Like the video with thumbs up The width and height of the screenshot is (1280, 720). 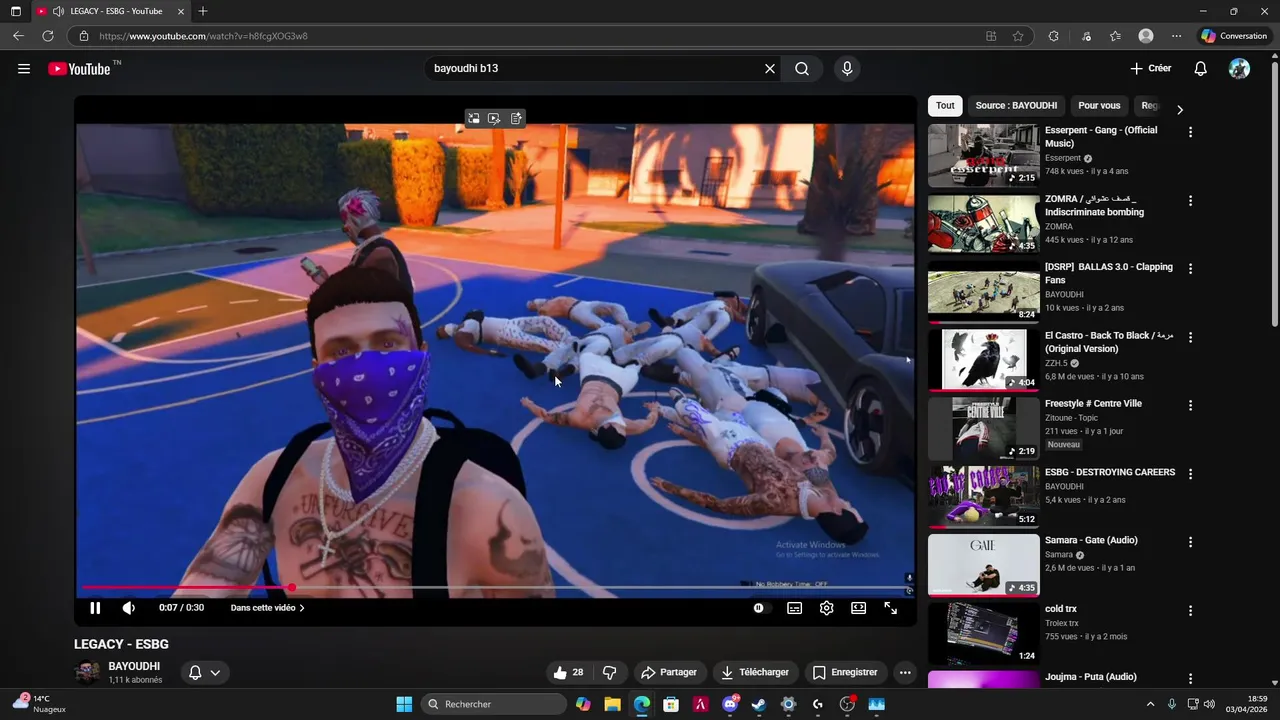569,673
